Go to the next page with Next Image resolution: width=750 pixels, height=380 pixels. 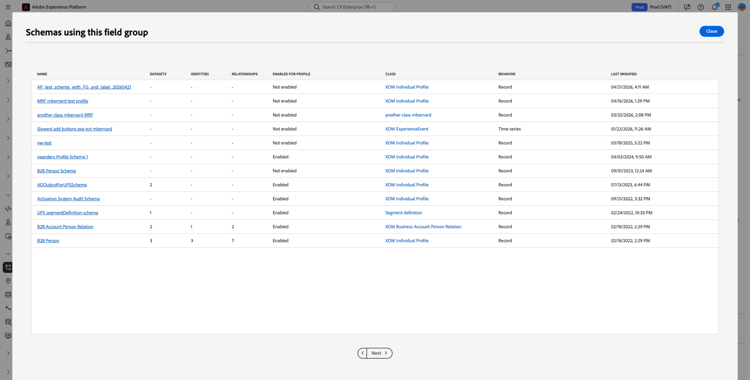tap(380, 353)
